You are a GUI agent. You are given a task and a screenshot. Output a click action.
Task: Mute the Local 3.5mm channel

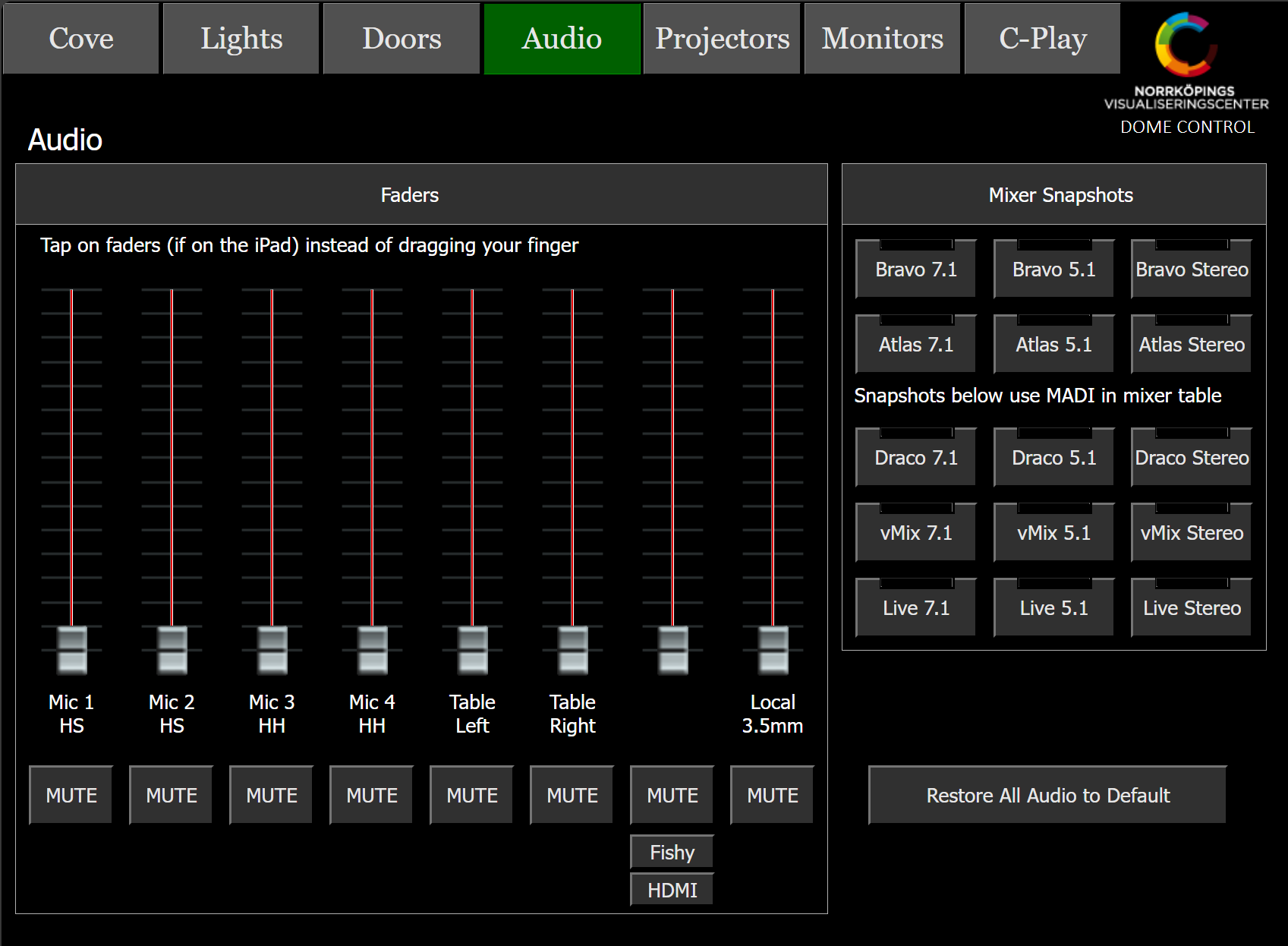click(x=773, y=795)
